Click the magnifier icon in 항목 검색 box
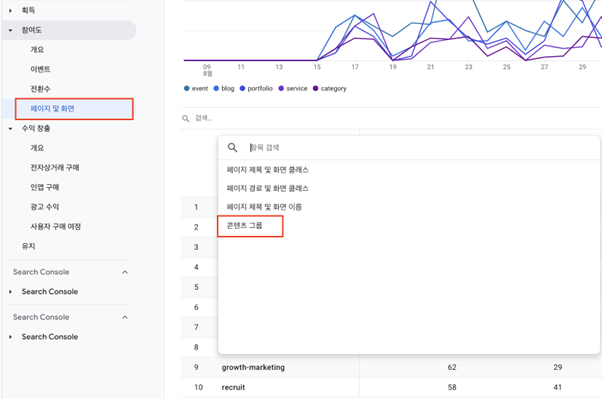This screenshot has width=602, height=399. (x=232, y=147)
